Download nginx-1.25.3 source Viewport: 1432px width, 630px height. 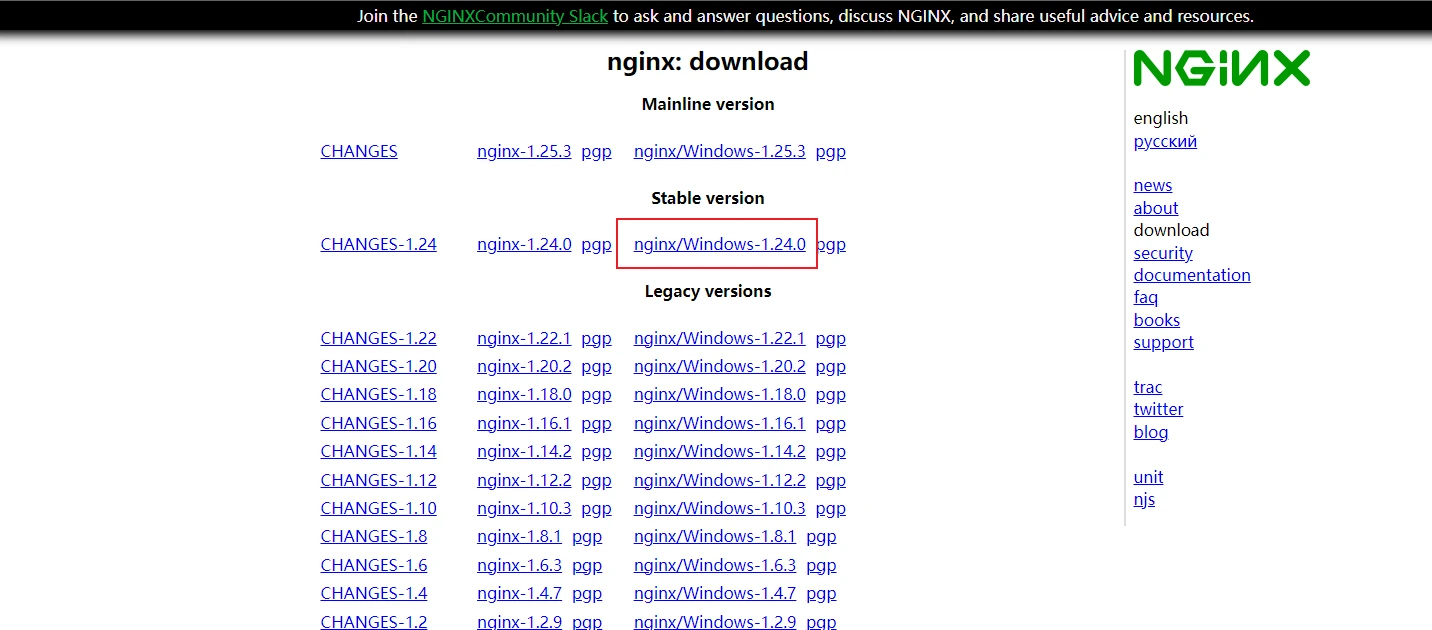(x=524, y=151)
